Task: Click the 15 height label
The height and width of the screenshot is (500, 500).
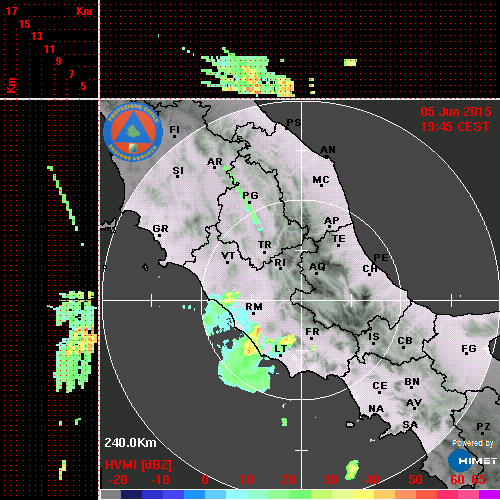Action: coord(24,24)
